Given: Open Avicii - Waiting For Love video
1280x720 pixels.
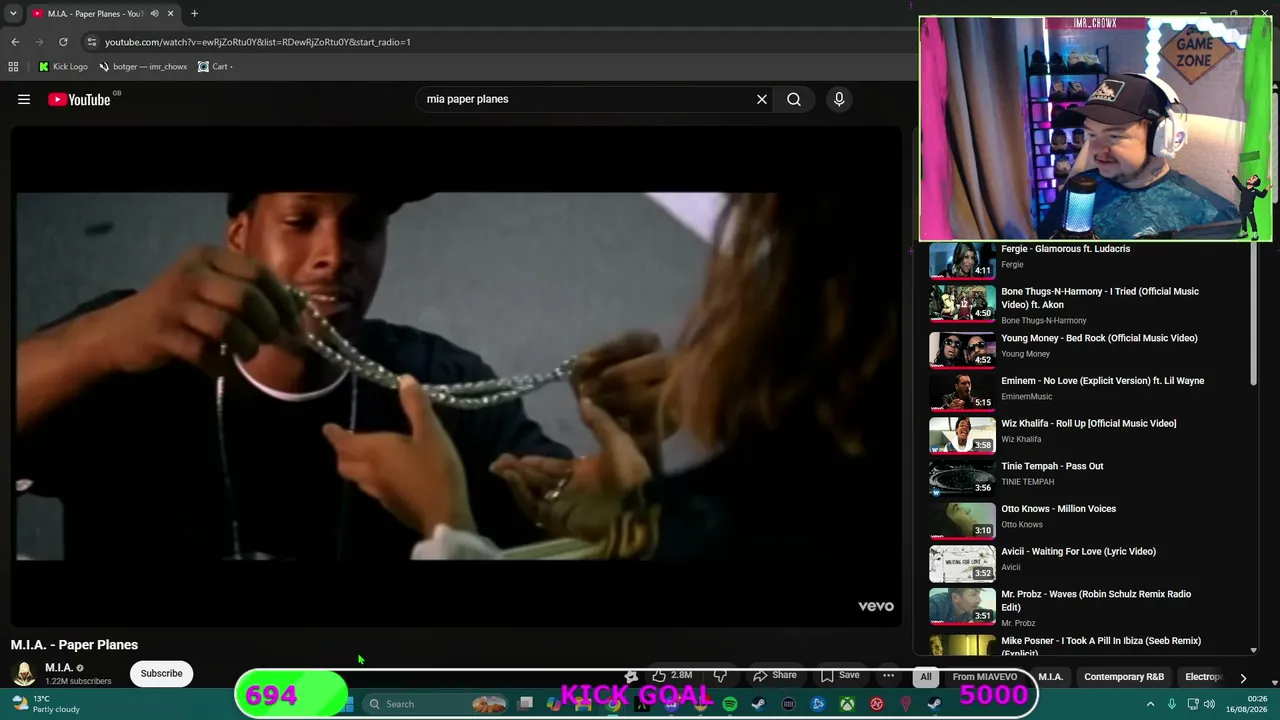Looking at the screenshot, I should coord(1078,551).
